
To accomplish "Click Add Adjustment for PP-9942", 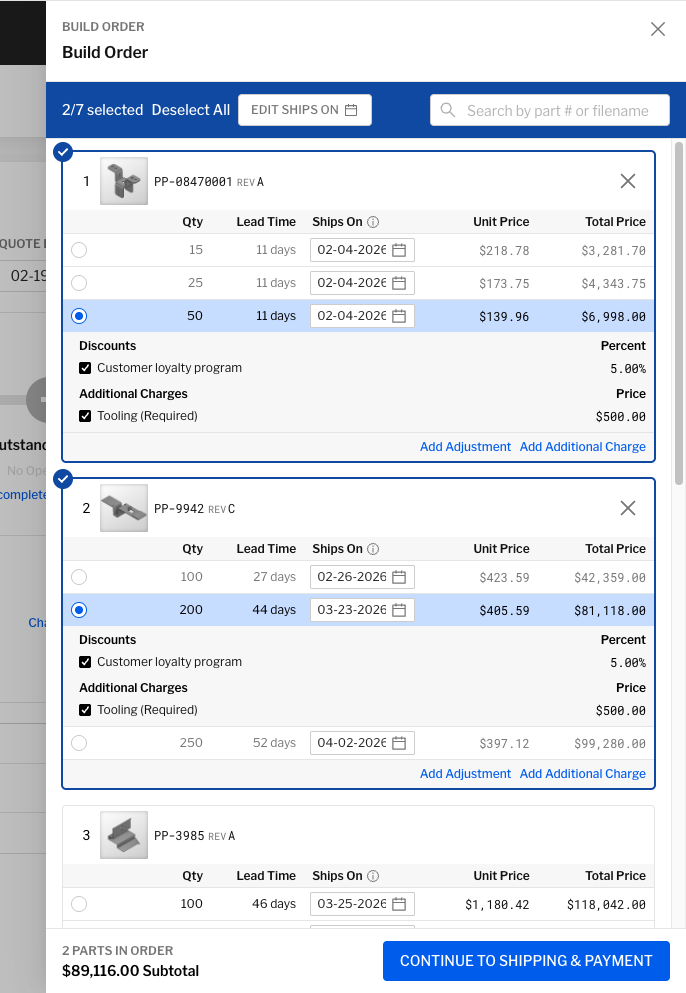I will (x=466, y=774).
